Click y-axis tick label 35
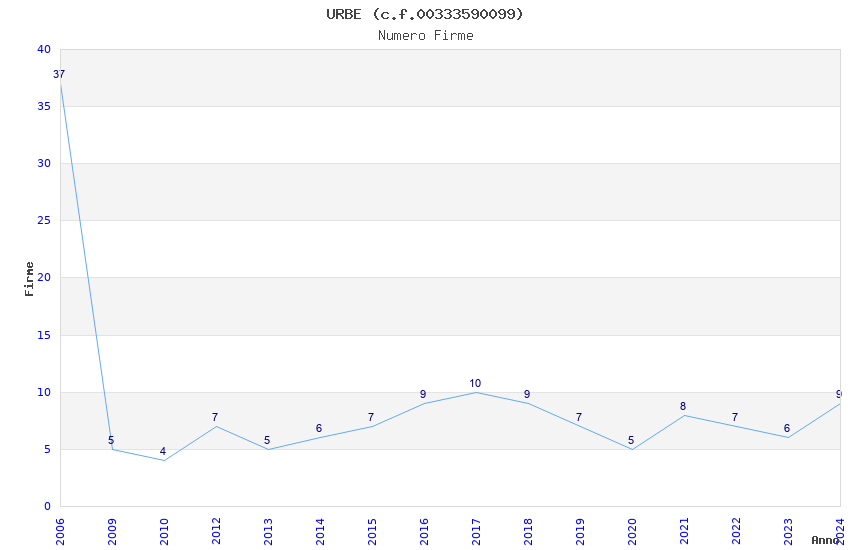Image resolution: width=850 pixels, height=550 pixels. click(44, 106)
